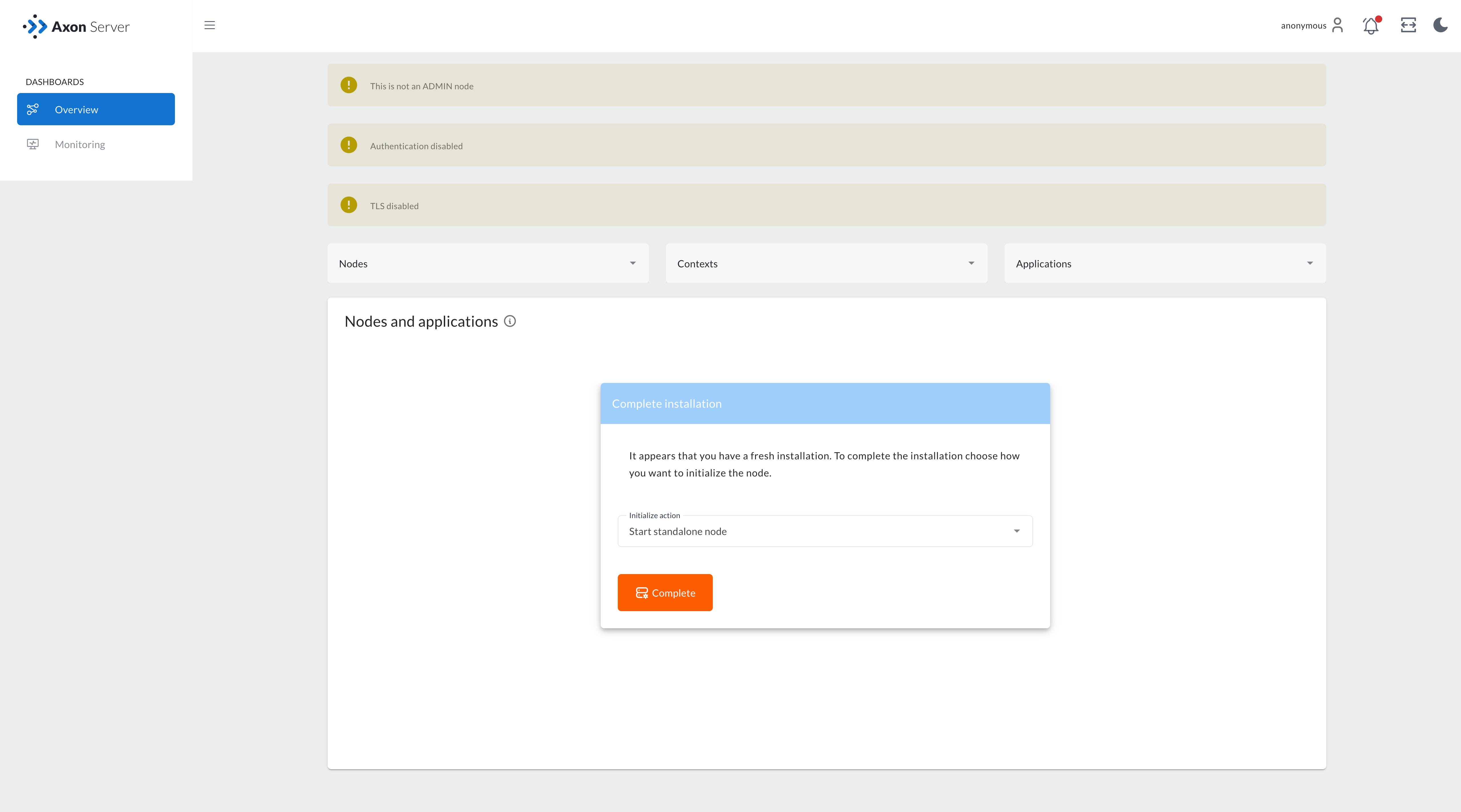Click warning icon on TLS disabled alert
This screenshot has width=1461, height=812.
tap(349, 205)
